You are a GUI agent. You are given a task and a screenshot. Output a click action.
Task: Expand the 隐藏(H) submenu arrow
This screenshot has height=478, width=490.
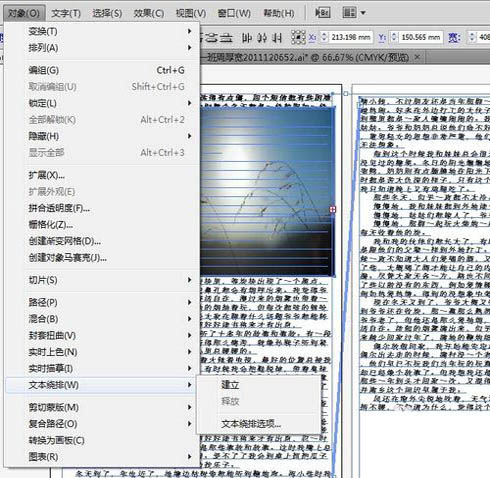pyautogui.click(x=189, y=136)
